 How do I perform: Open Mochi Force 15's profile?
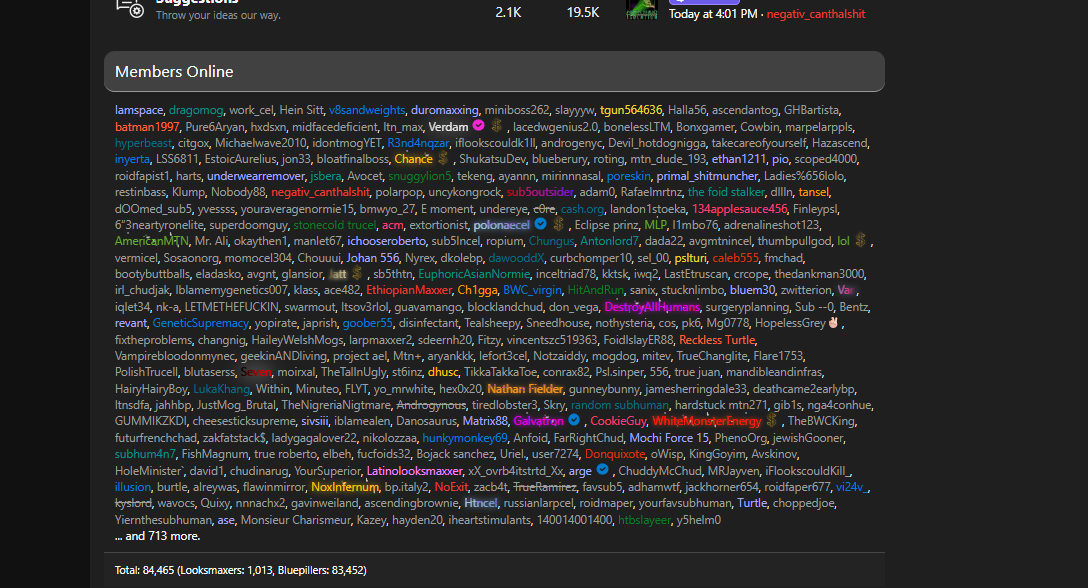point(669,437)
